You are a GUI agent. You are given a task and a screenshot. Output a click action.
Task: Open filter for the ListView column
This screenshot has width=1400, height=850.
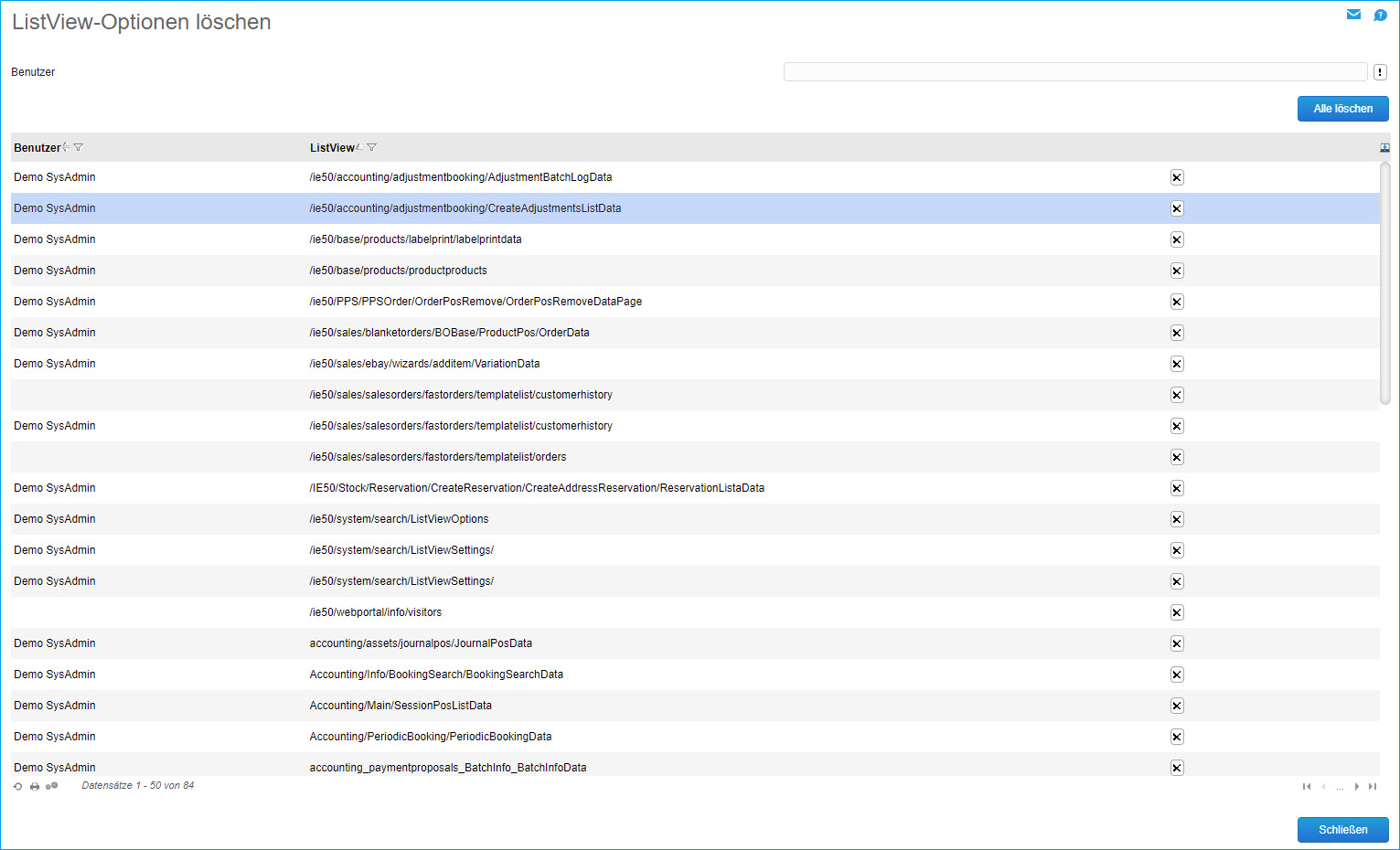tap(372, 147)
